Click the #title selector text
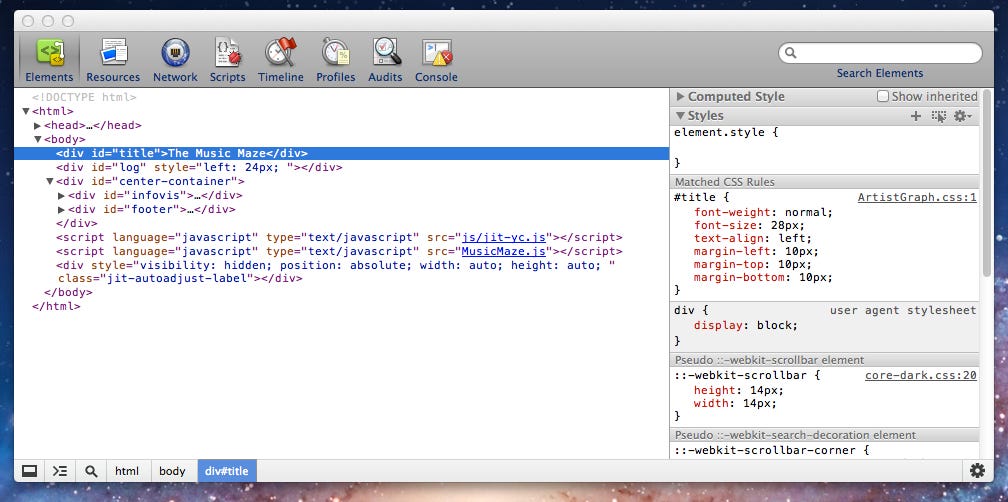The image size is (1008, 502). click(693, 197)
